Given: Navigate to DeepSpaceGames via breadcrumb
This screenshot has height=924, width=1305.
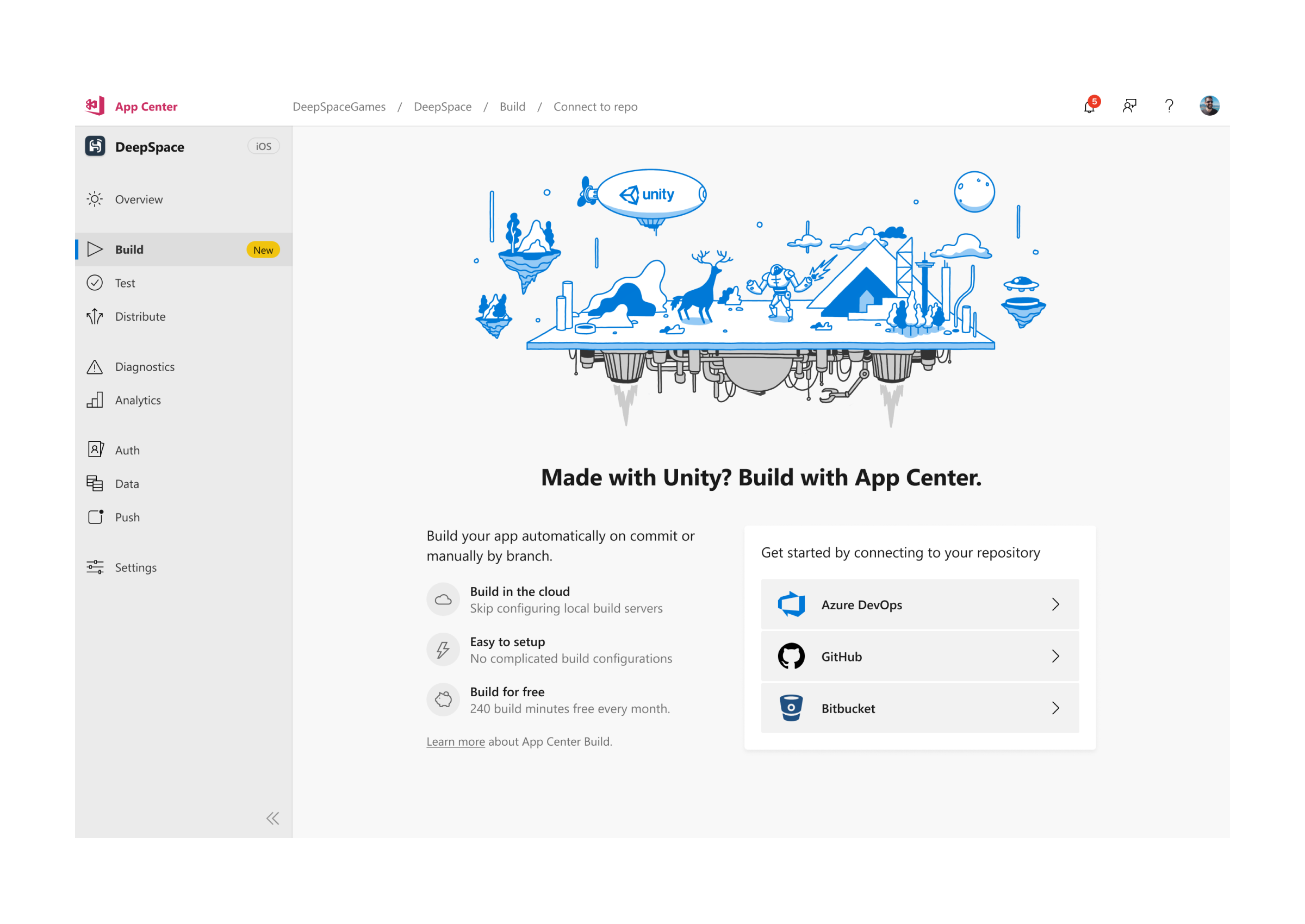Looking at the screenshot, I should [339, 107].
